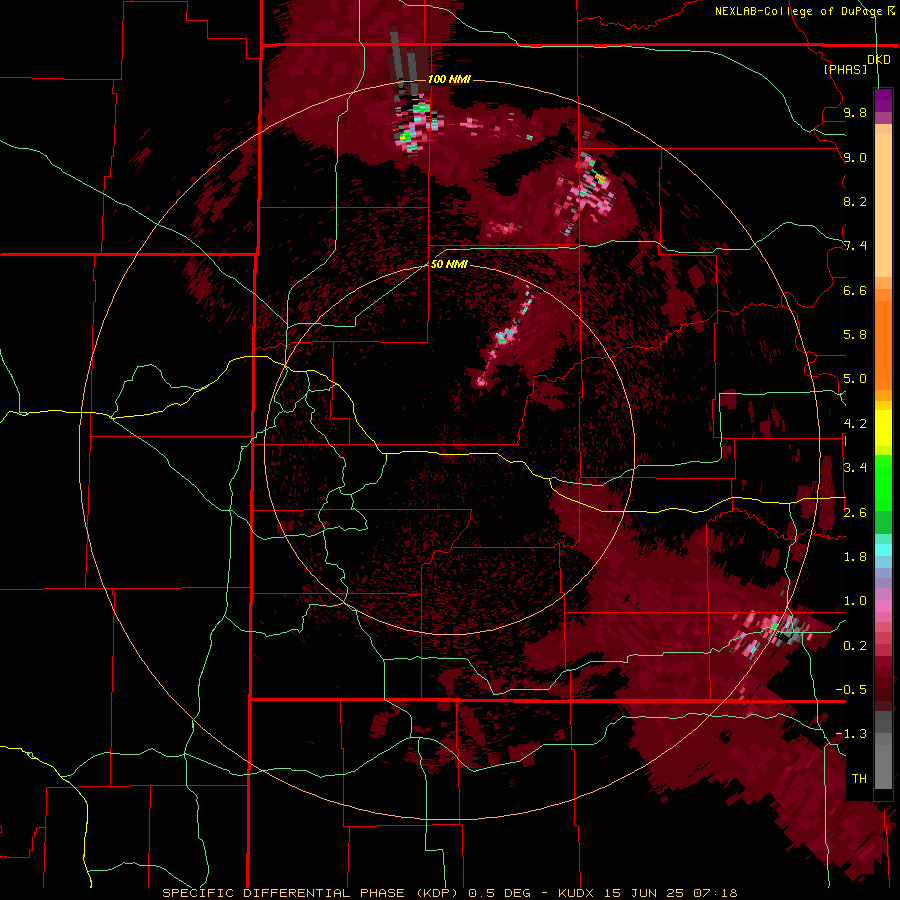Screen dimensions: 900x900
Task: Click the 8.2 value on color scale
Action: click(x=855, y=201)
